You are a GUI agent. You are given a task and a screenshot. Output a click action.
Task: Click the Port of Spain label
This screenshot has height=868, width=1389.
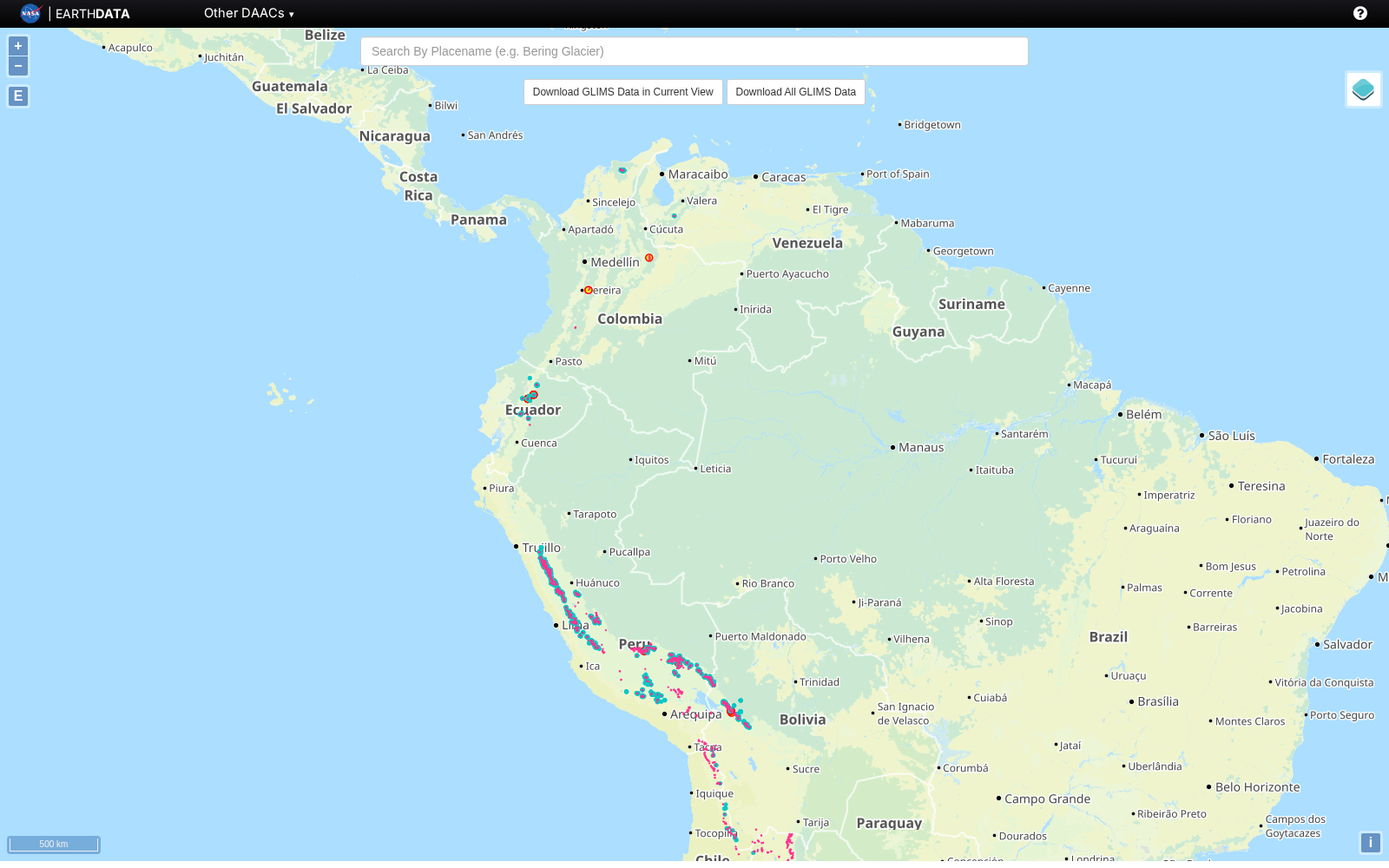coord(898,174)
